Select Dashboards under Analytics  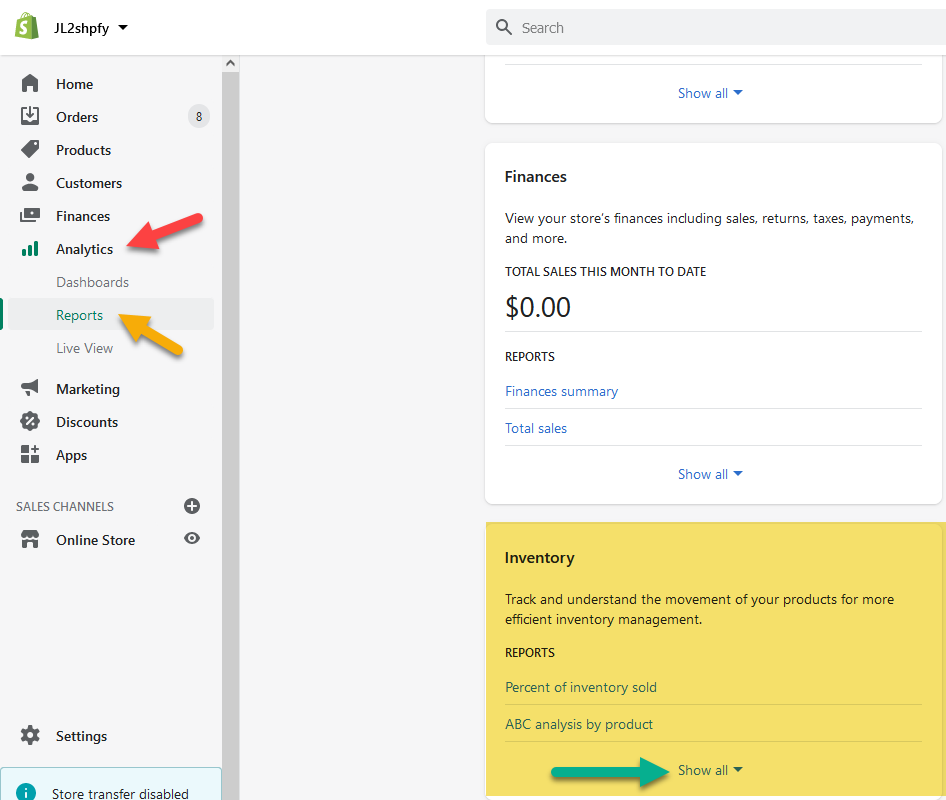92,282
